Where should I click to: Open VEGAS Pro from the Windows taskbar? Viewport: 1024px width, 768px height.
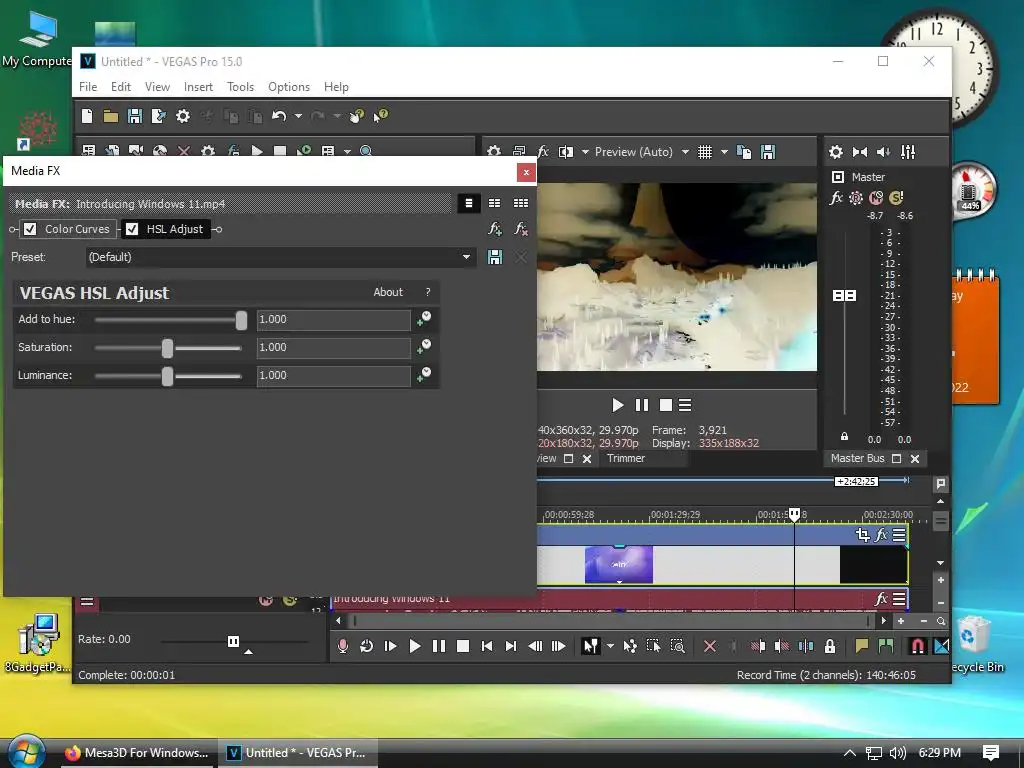tap(298, 752)
